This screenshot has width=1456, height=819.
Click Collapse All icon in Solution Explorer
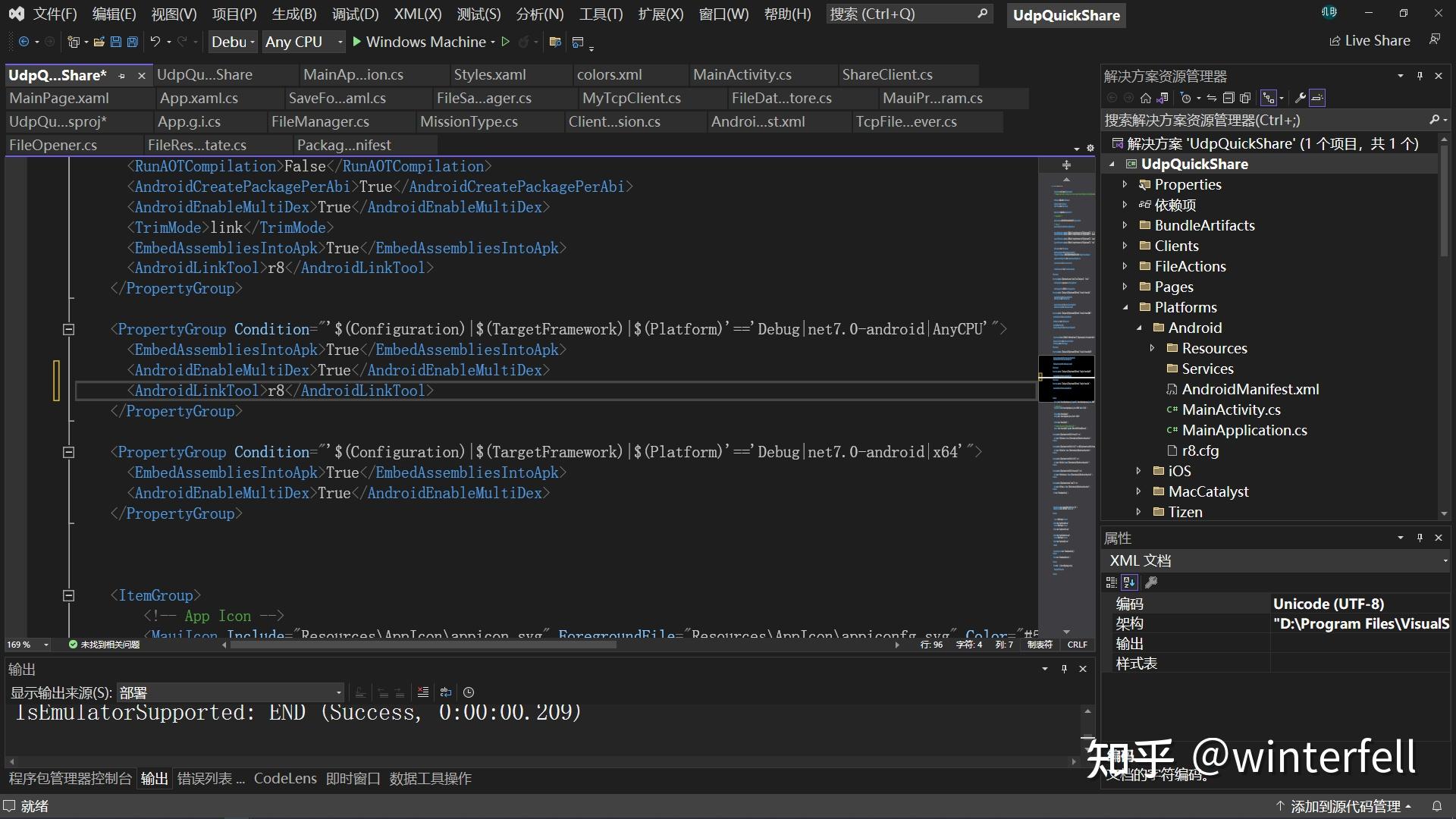[1228, 98]
